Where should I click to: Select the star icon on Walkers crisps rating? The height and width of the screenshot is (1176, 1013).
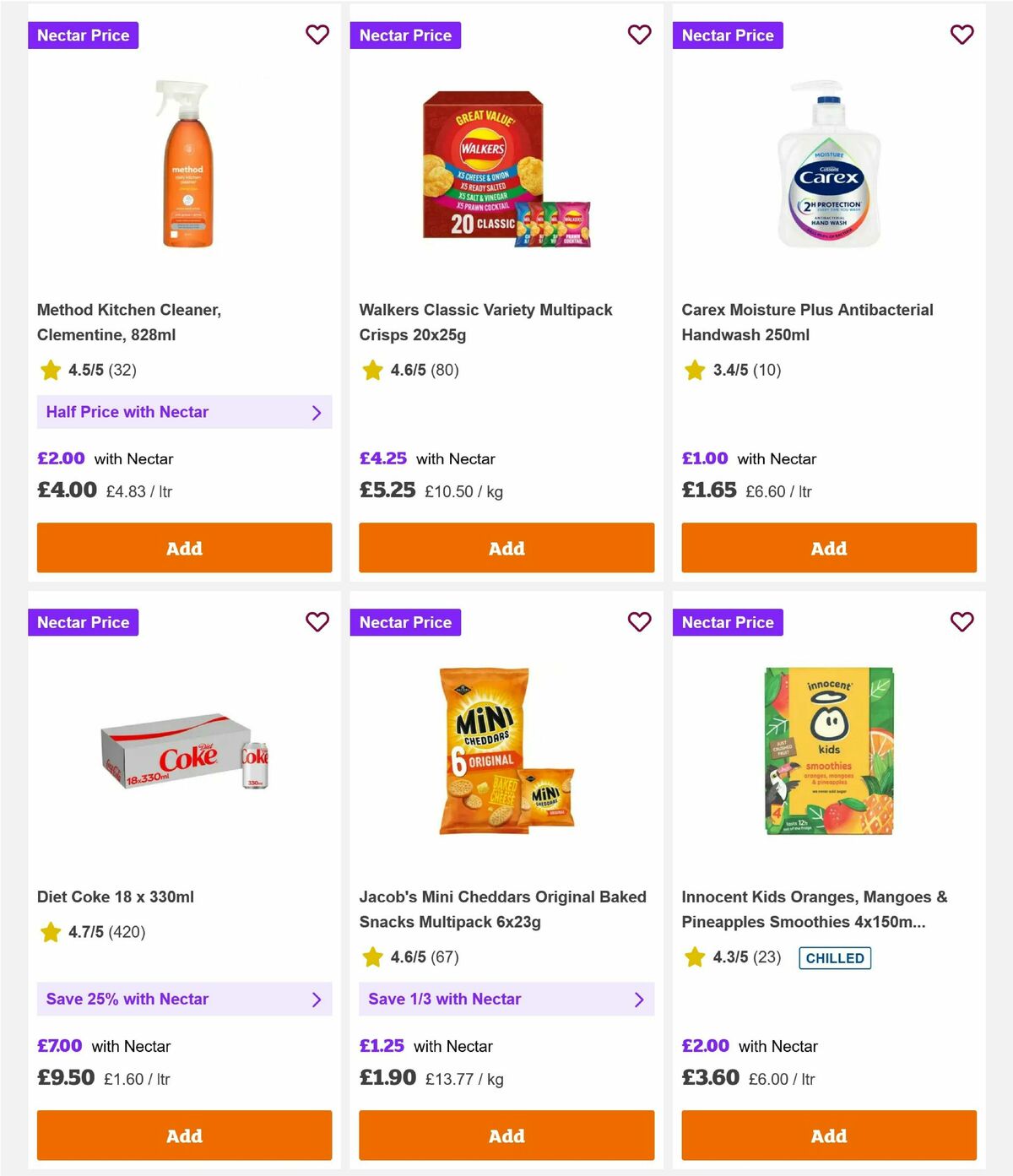click(371, 370)
